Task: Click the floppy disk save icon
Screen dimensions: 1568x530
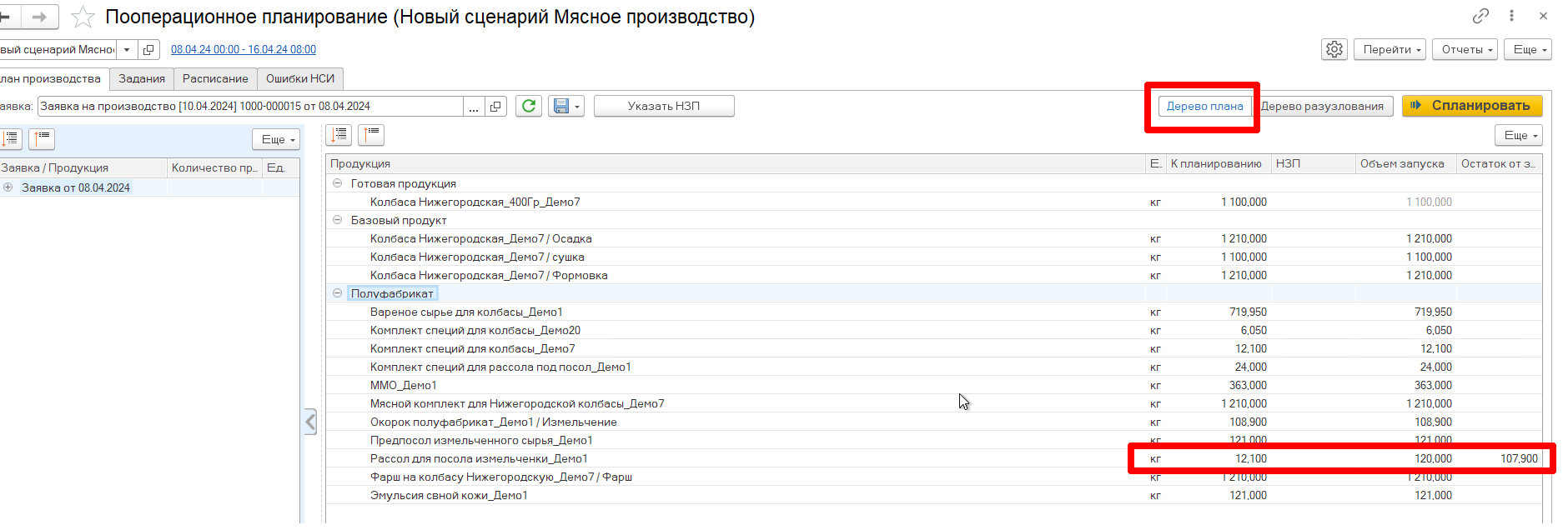Action: (561, 106)
